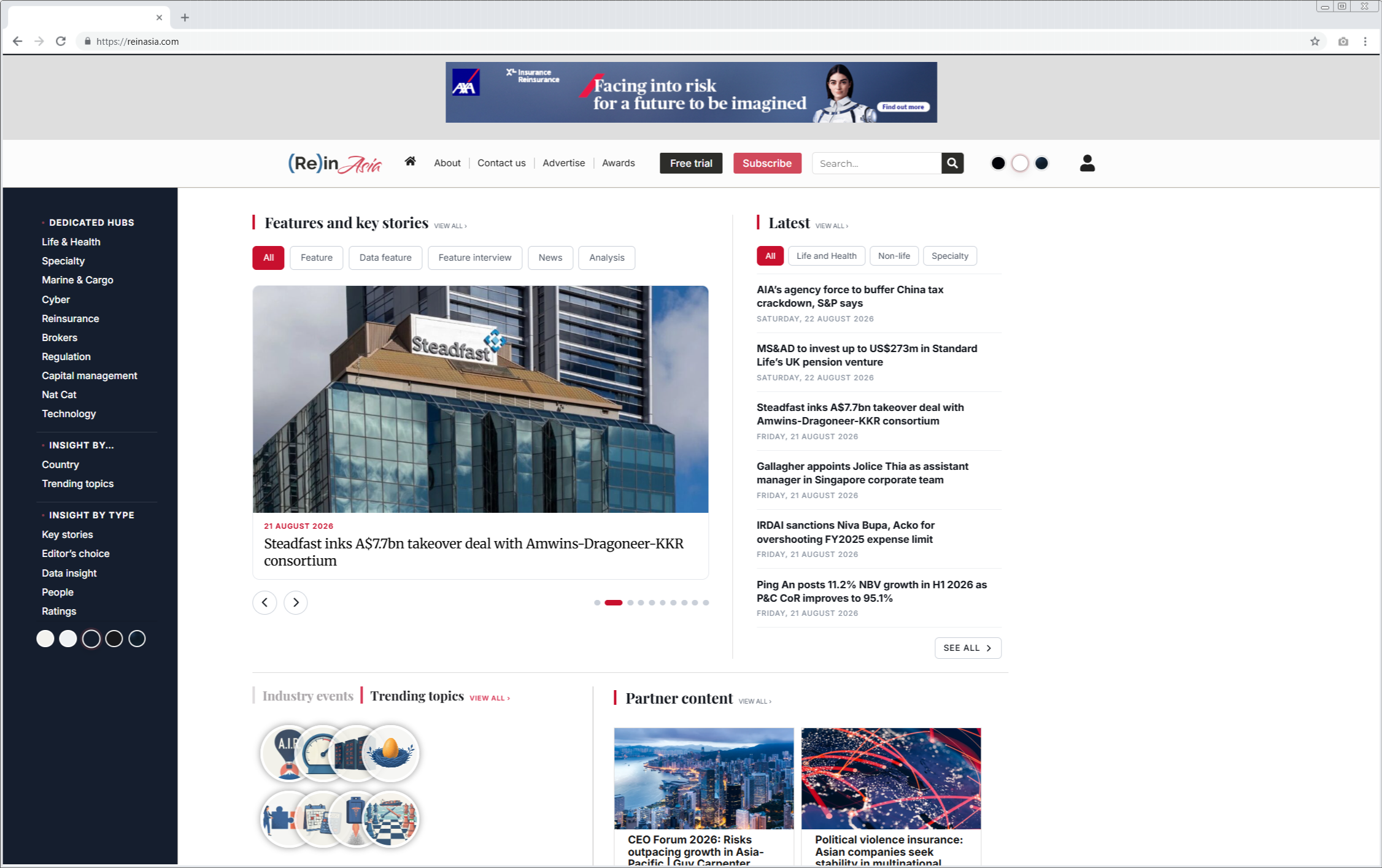Filter stories by Analysis
Image resolution: width=1382 pixels, height=868 pixels.
coord(607,258)
